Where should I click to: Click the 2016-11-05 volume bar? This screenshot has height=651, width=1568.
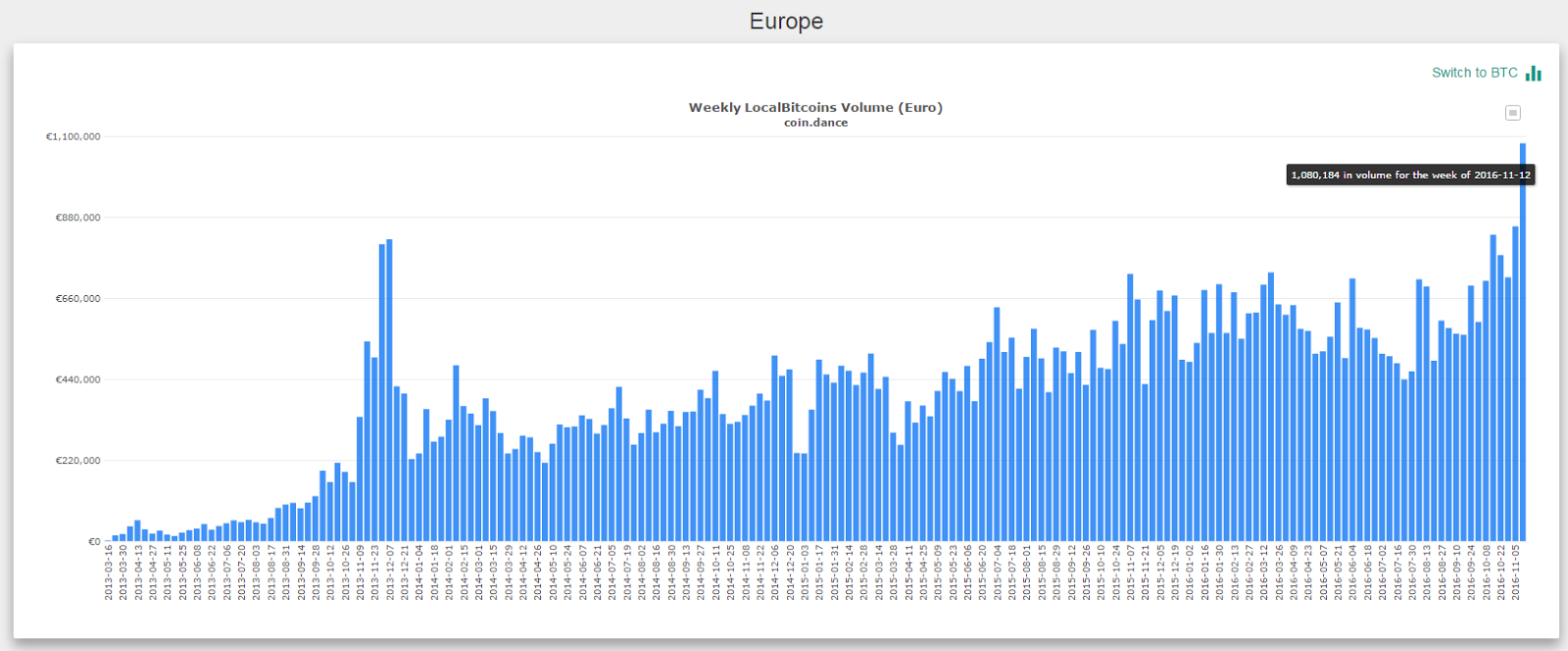coord(1515,384)
